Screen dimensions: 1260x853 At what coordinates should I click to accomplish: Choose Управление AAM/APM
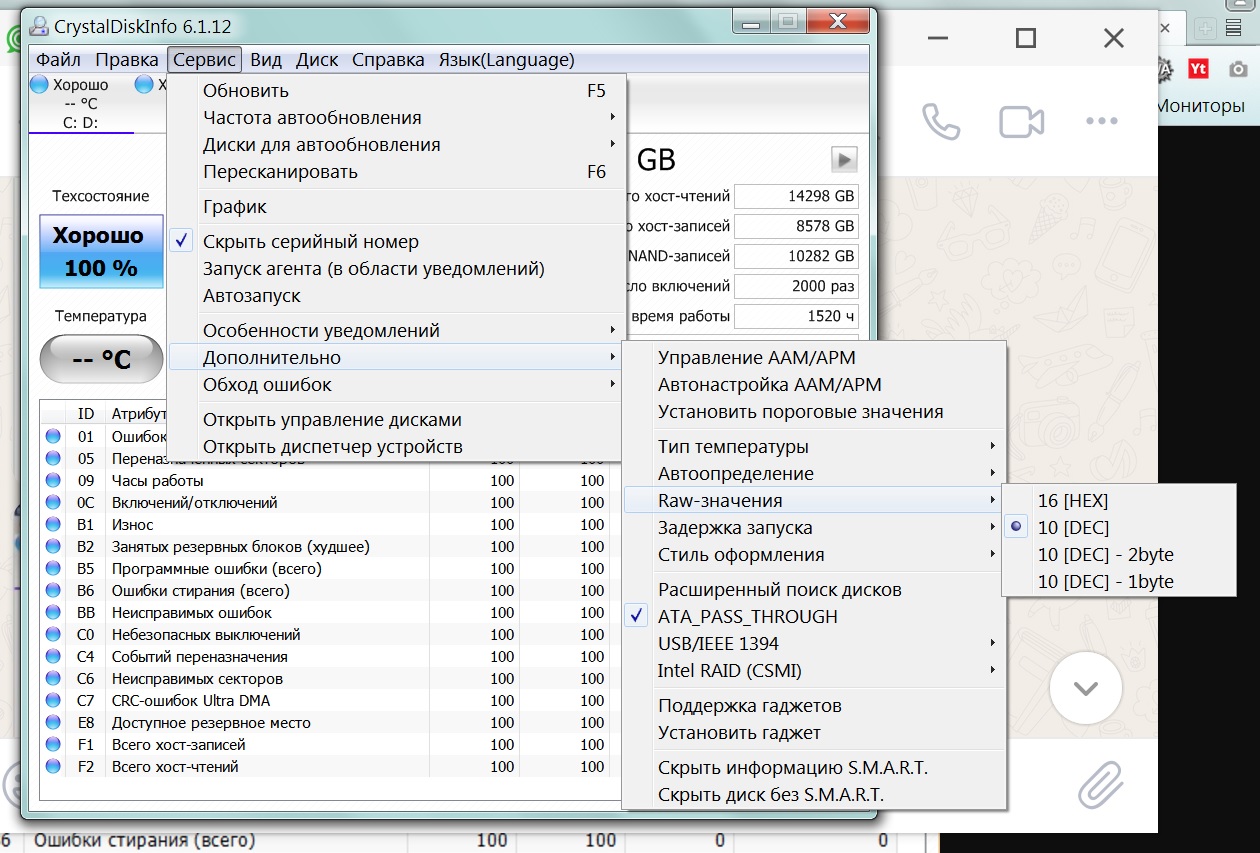click(812, 358)
